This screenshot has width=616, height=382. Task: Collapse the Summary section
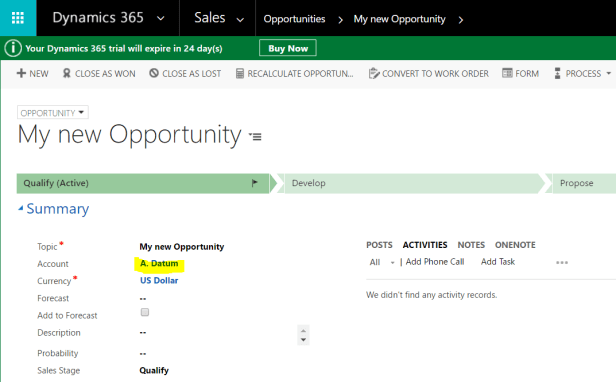[21, 209]
